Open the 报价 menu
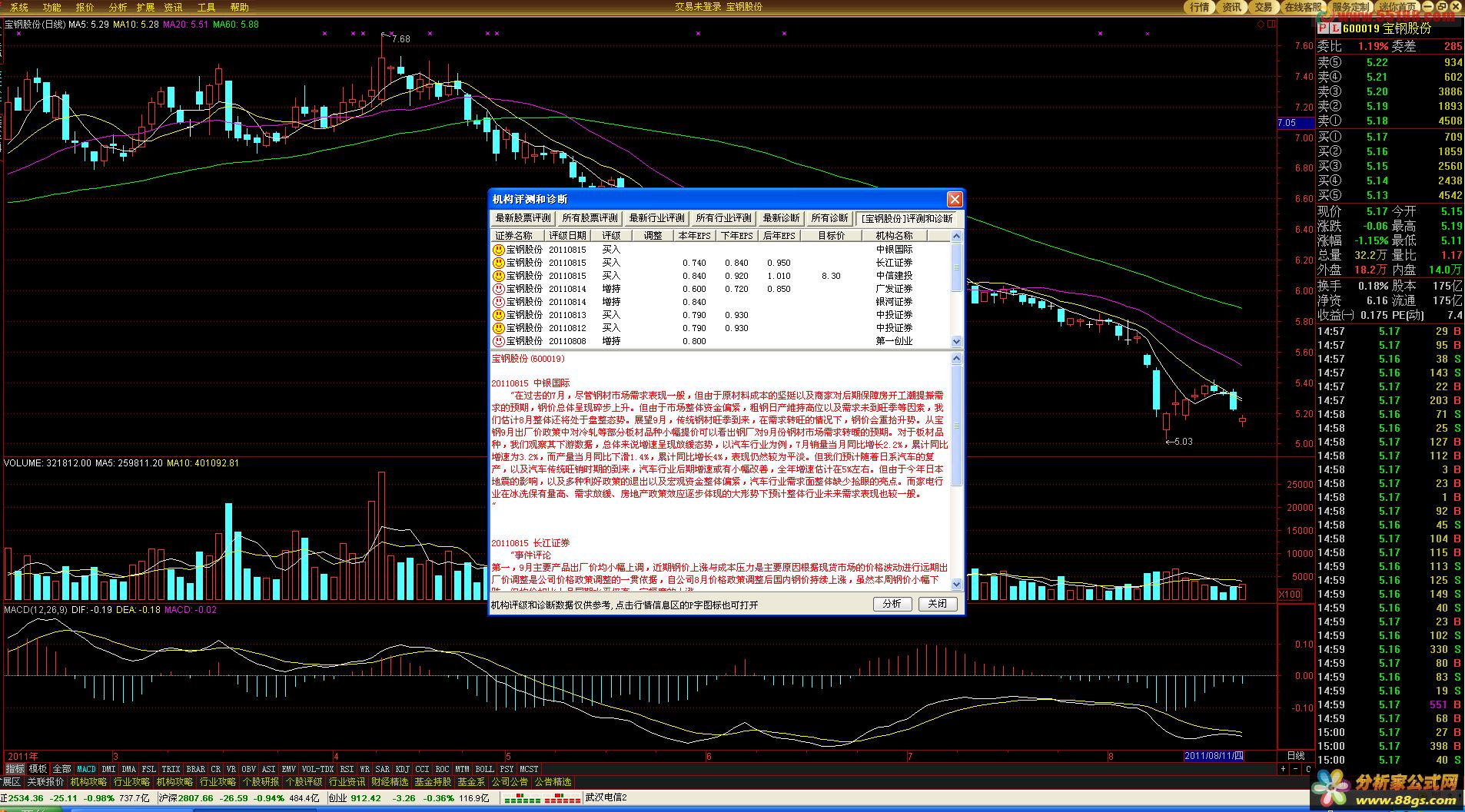Image resolution: width=1465 pixels, height=812 pixels. pyautogui.click(x=85, y=7)
